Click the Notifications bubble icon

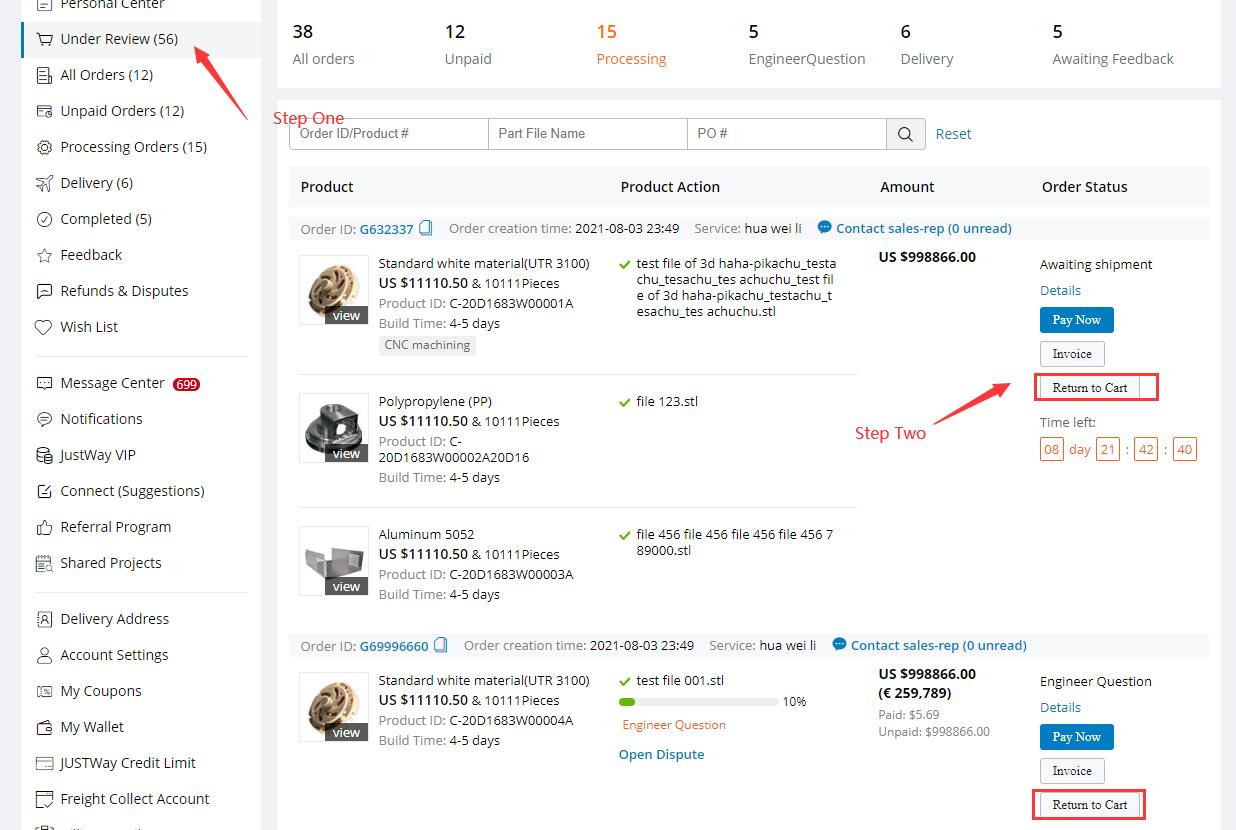tap(44, 419)
